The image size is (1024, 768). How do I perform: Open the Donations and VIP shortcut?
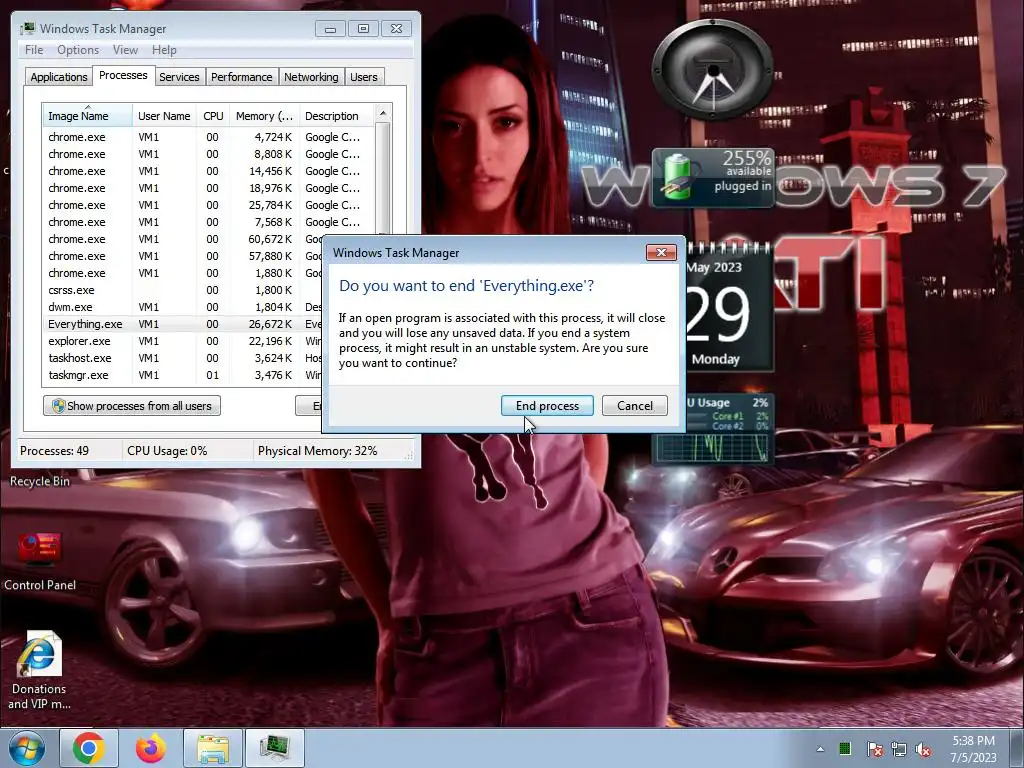(39, 671)
